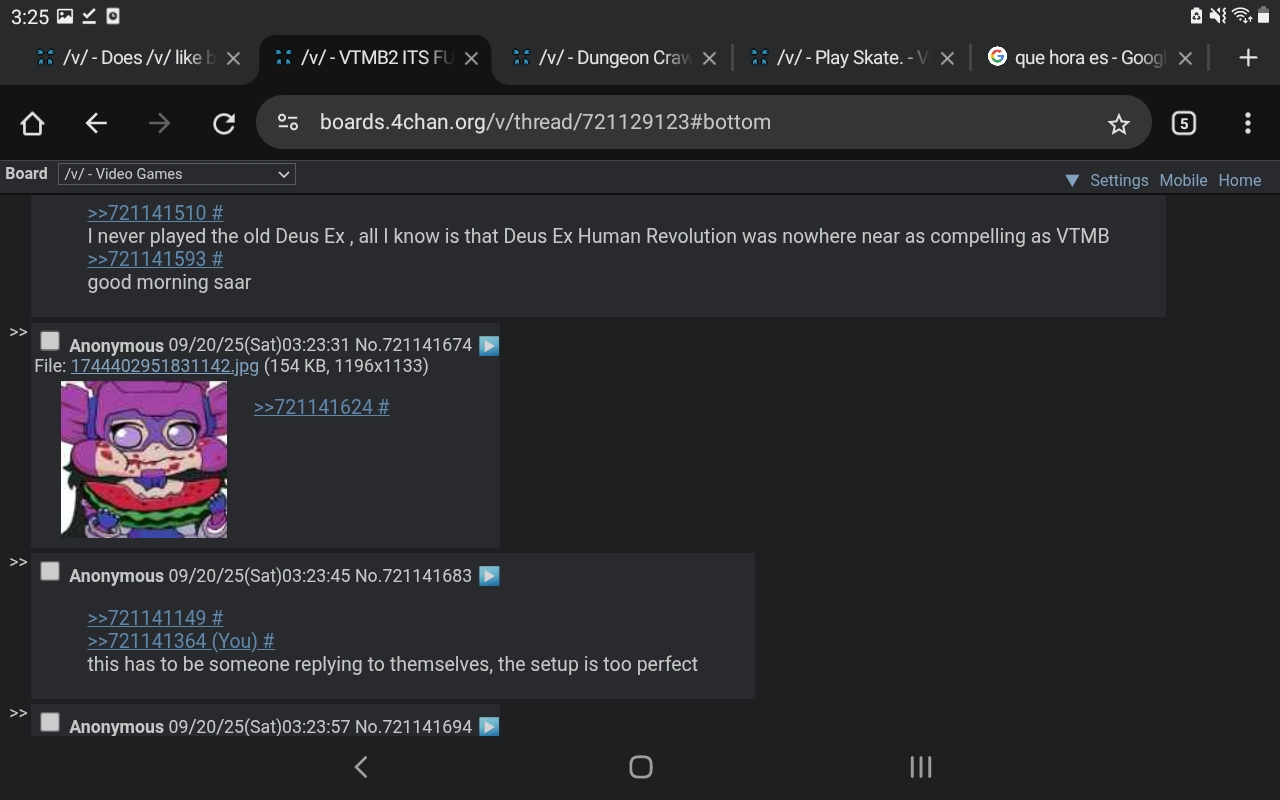
Task: Open Chrome three-dot menu
Action: coord(1247,123)
